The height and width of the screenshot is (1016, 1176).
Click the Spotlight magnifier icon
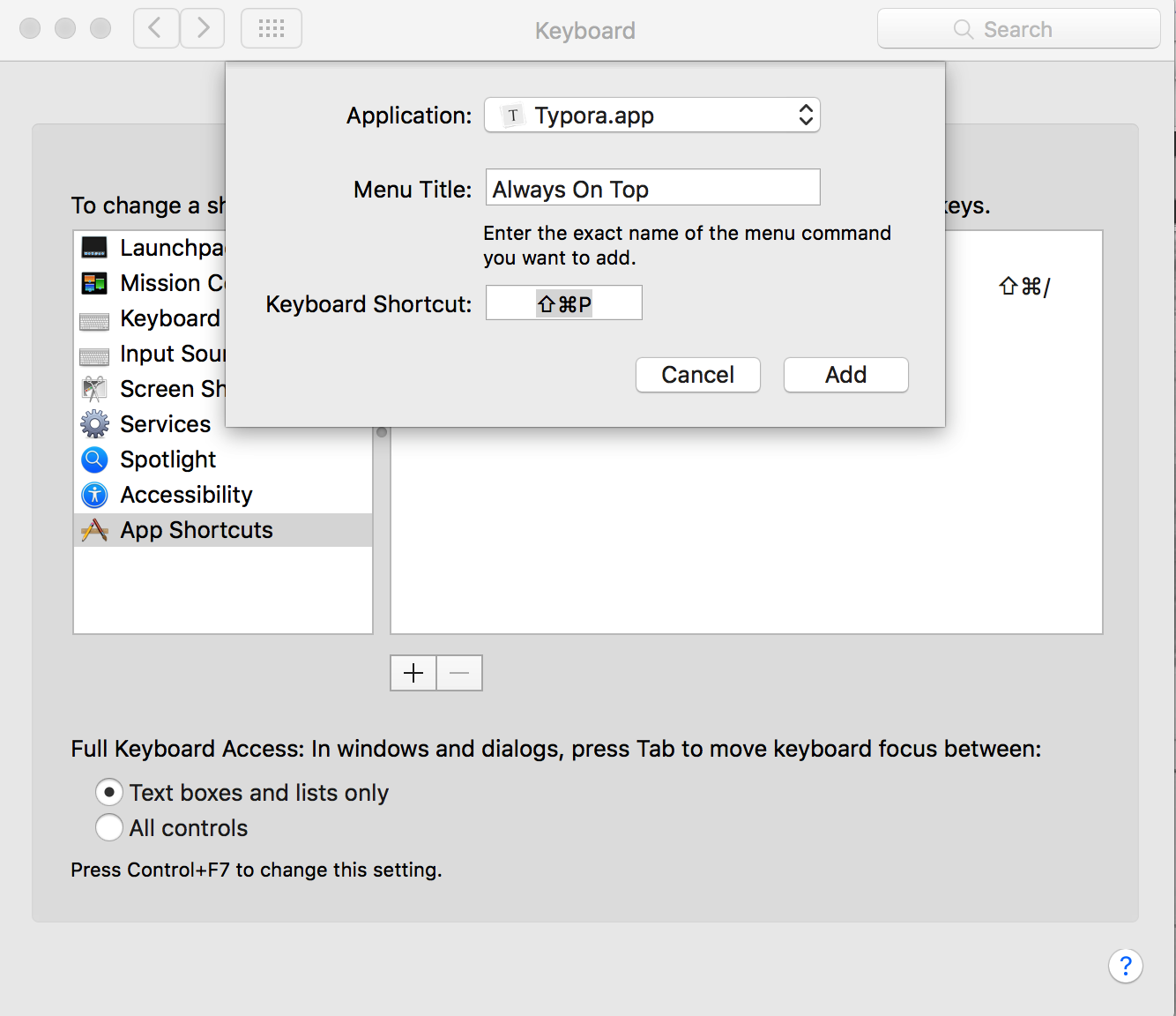tap(94, 459)
